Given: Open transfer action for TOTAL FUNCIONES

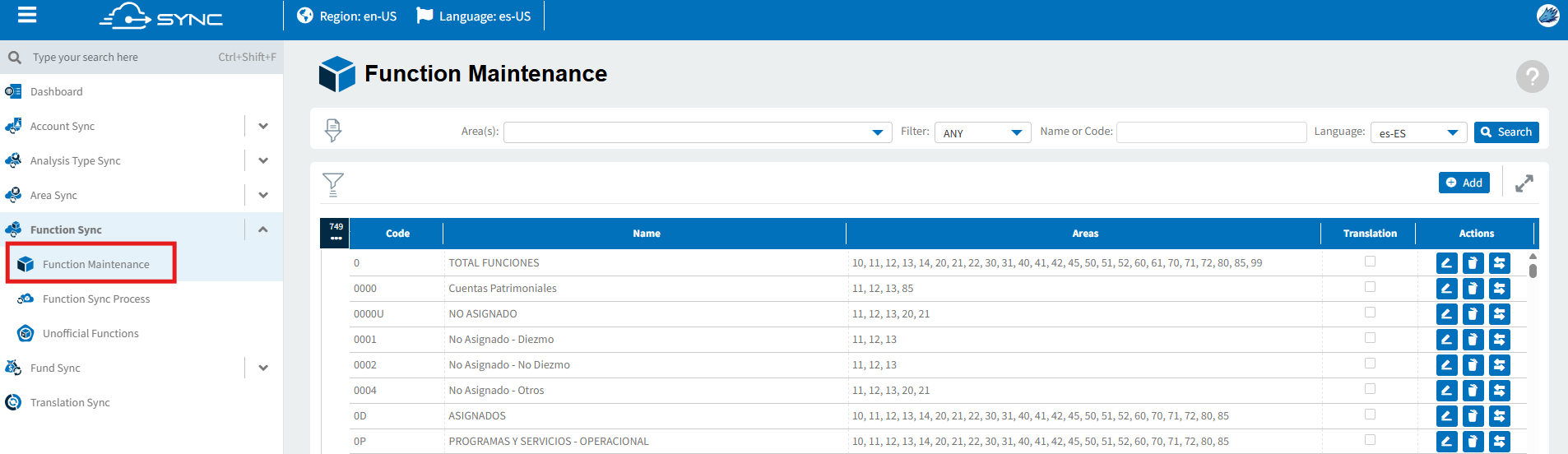Looking at the screenshot, I should pyautogui.click(x=1499, y=263).
